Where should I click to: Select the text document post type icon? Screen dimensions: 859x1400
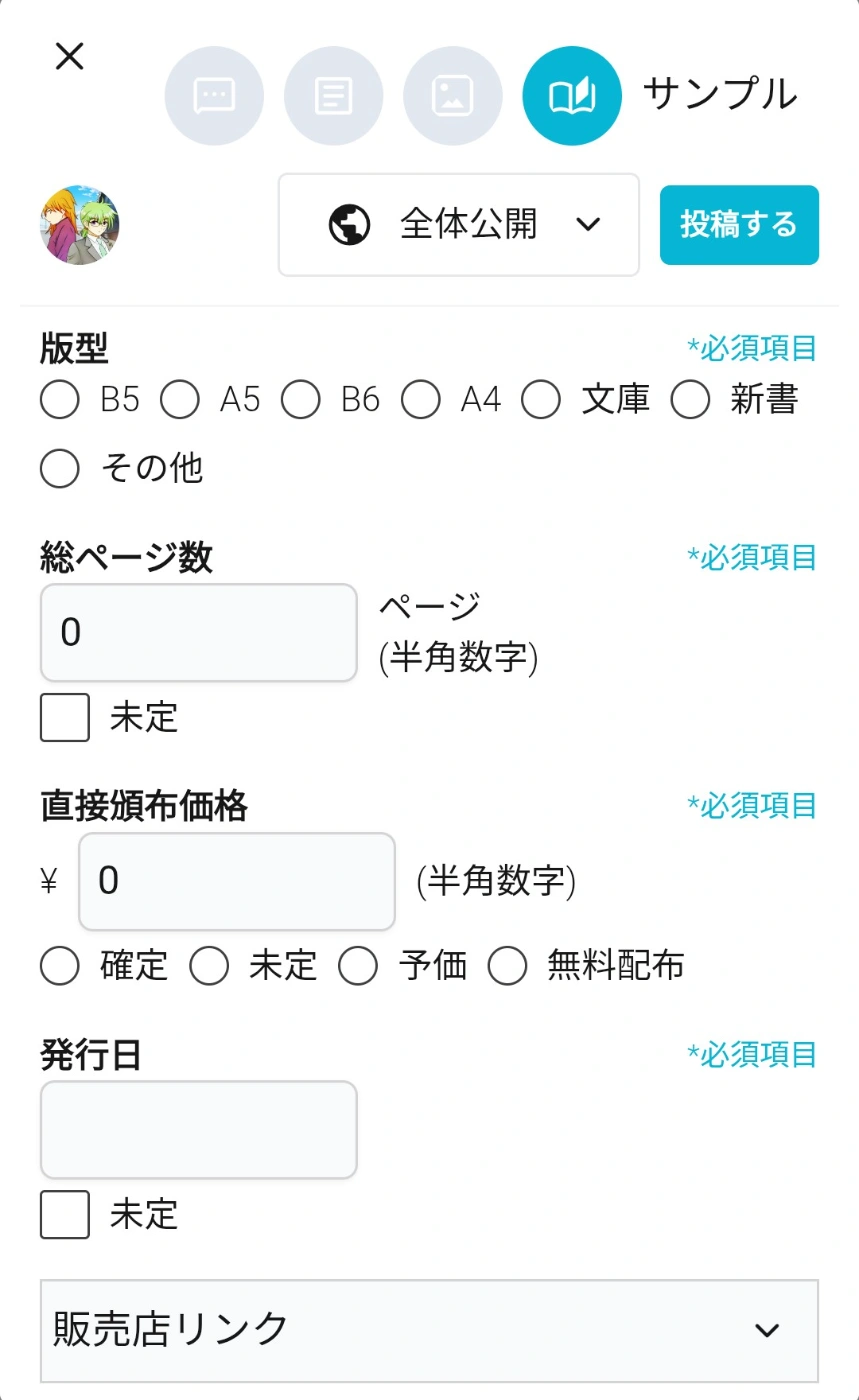pos(333,96)
